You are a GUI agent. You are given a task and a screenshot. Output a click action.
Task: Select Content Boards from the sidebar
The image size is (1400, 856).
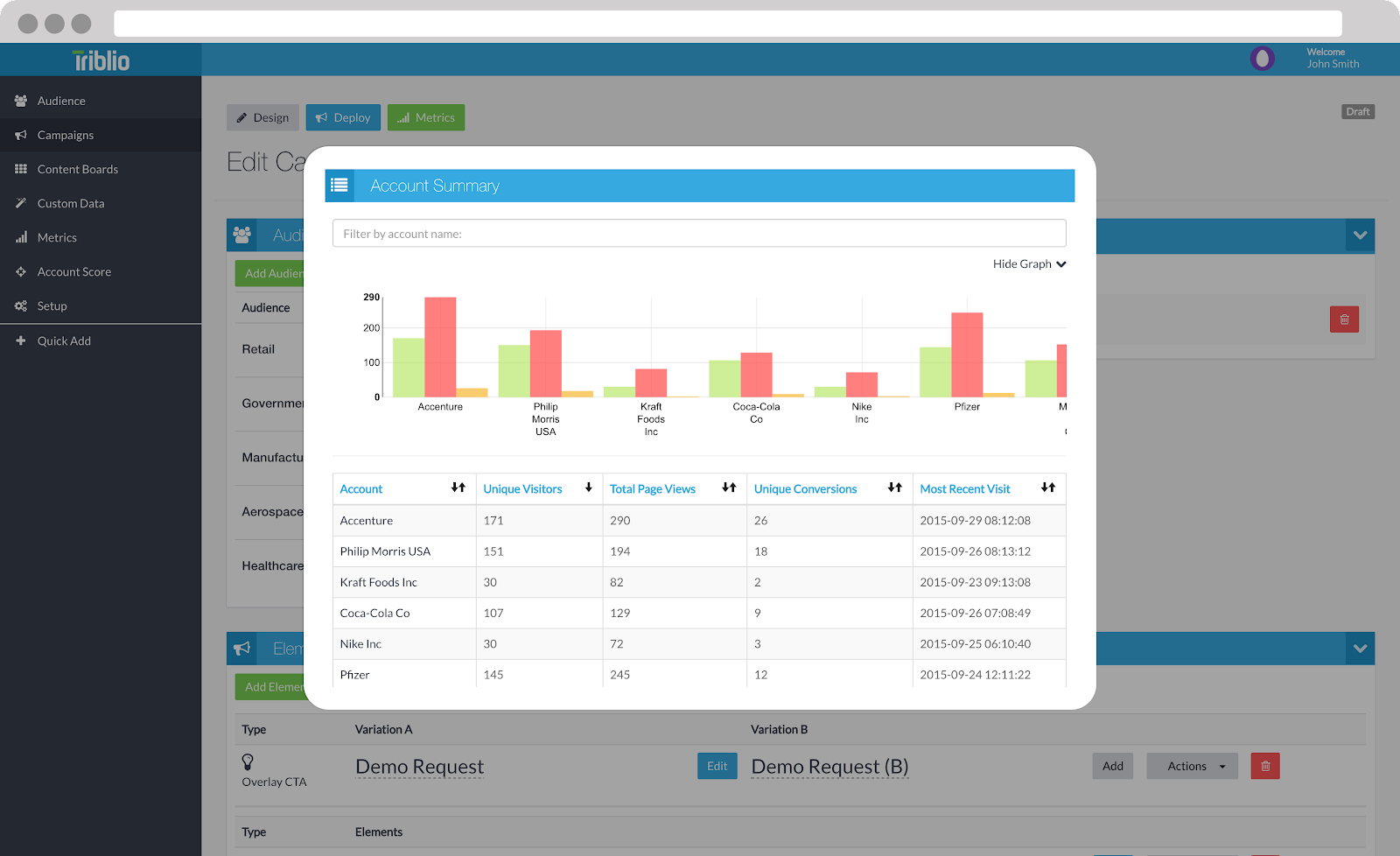pos(79,169)
